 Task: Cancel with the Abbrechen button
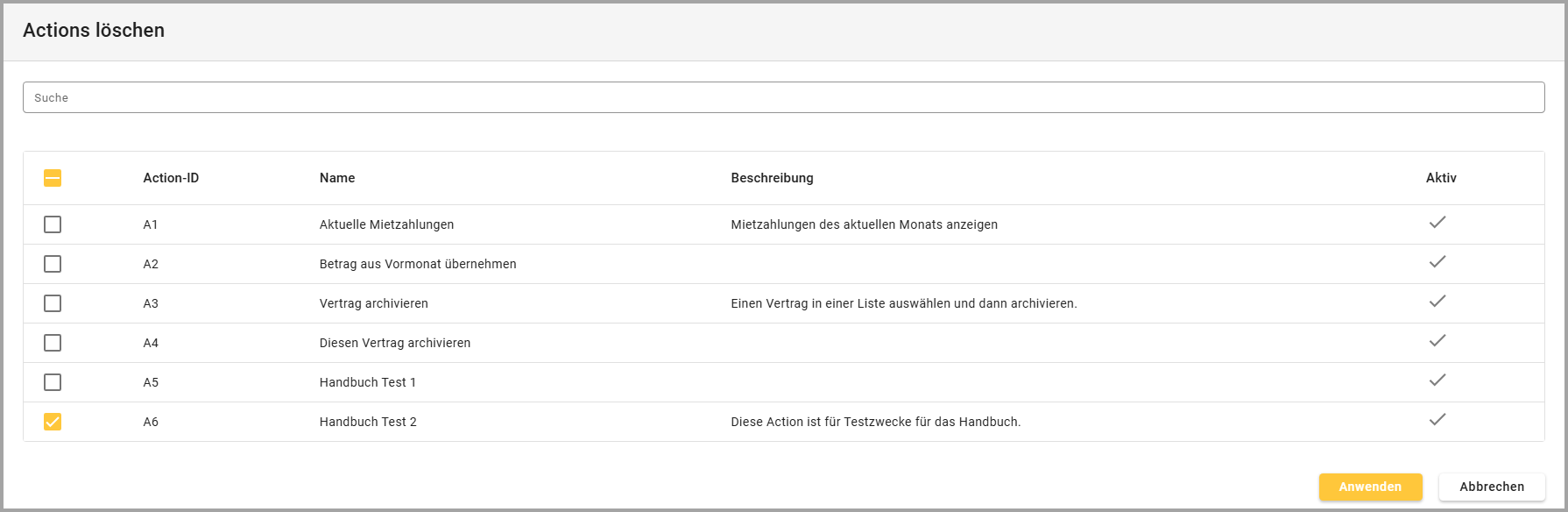(1491, 487)
